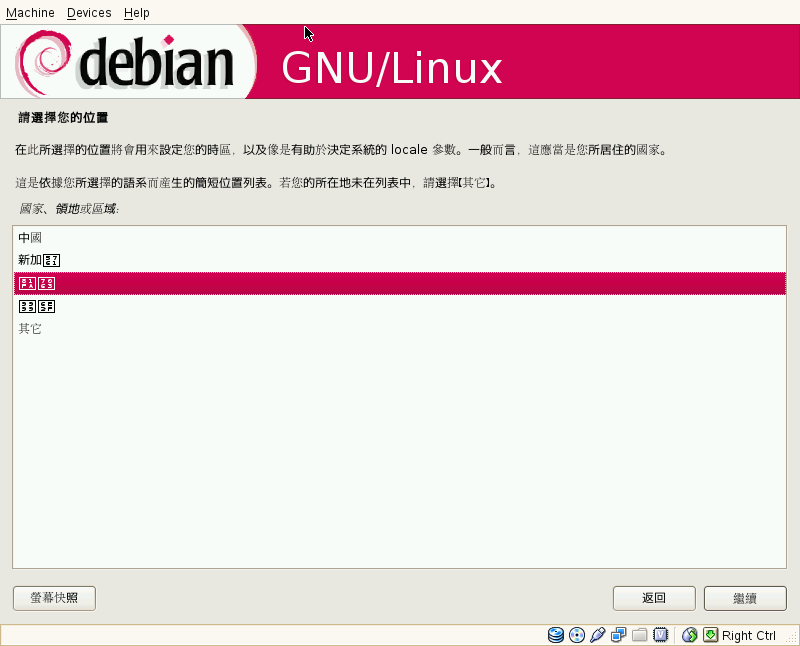Click the optical CD drive icon
The image size is (800, 646).
577,635
